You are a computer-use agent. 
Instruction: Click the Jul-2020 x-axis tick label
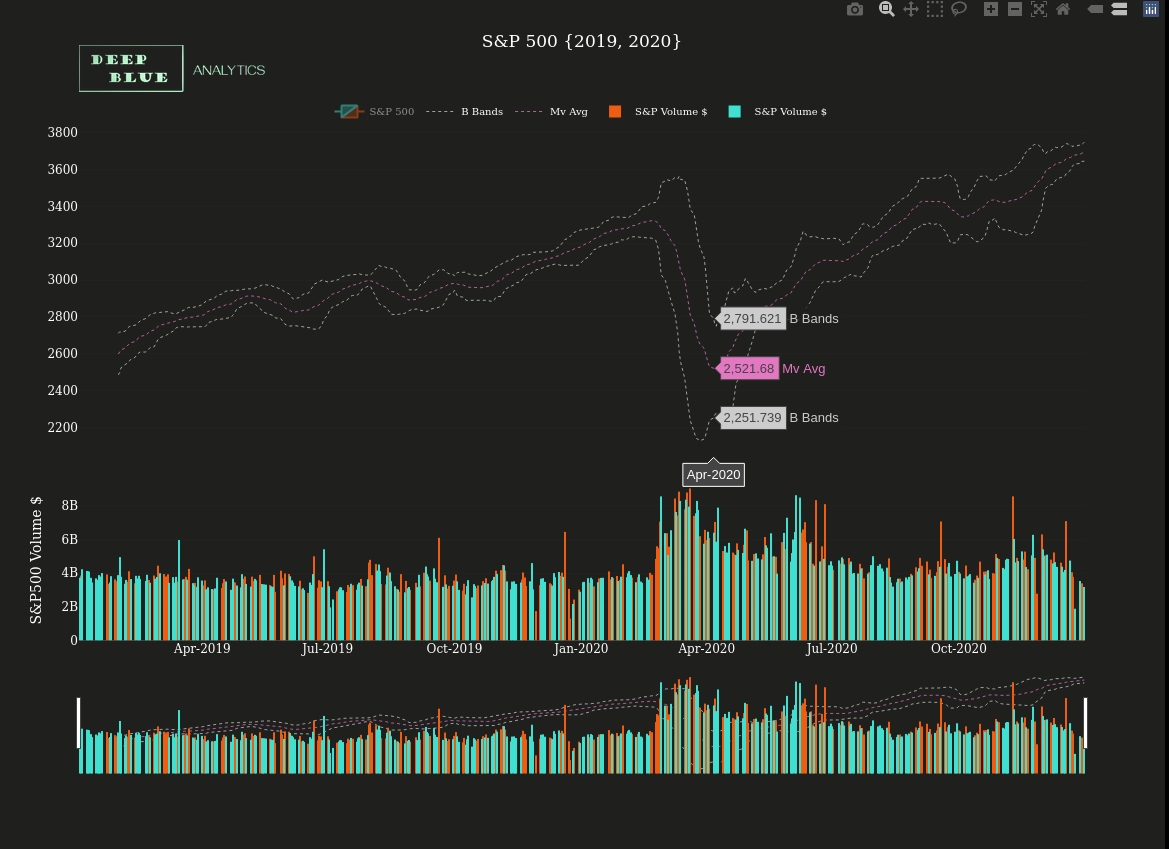pos(831,648)
